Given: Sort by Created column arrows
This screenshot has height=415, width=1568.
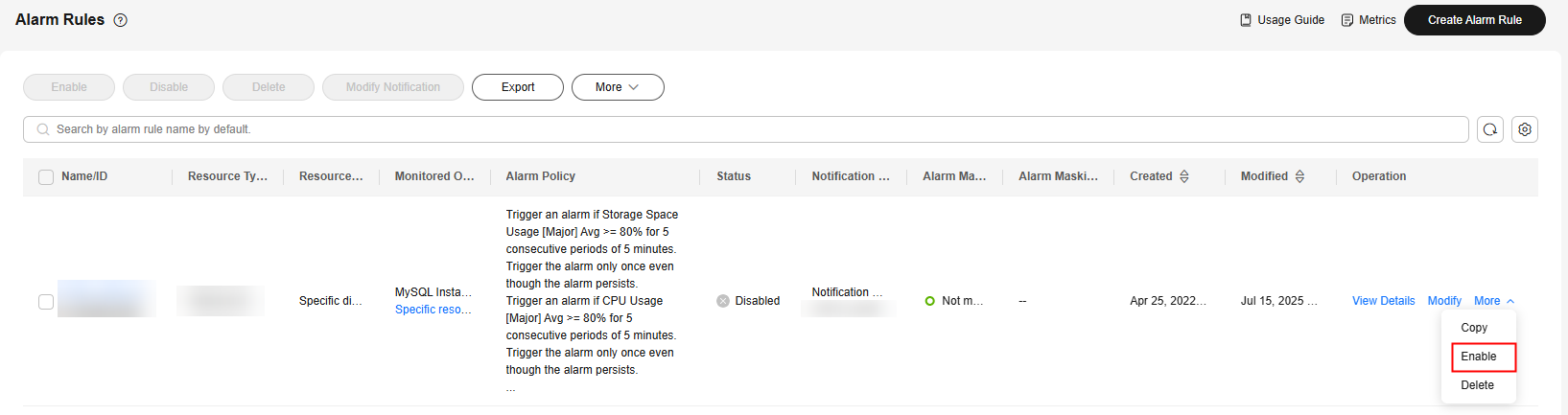Looking at the screenshot, I should 1184,176.
